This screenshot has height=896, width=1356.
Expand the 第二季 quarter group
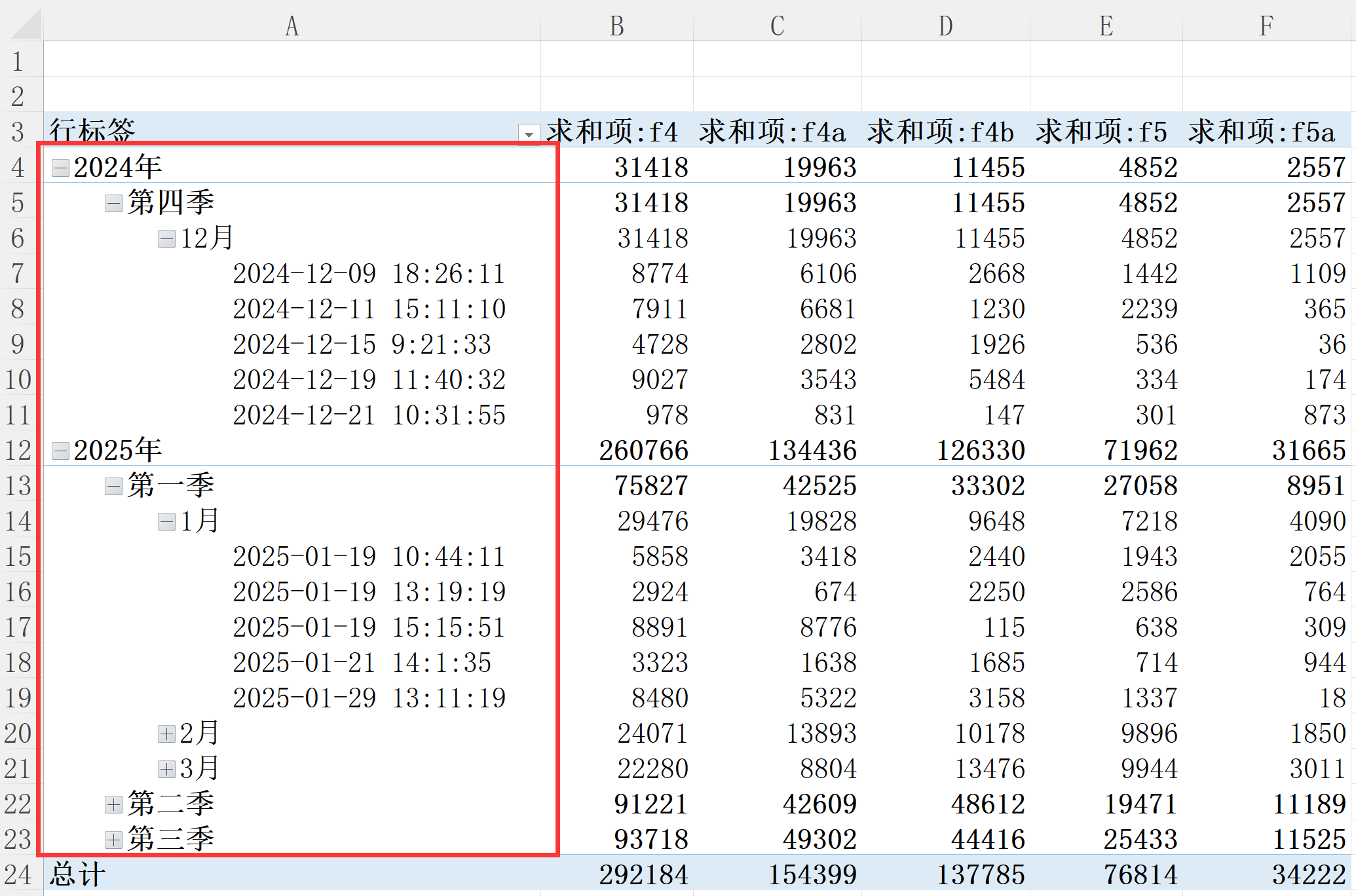(x=113, y=805)
